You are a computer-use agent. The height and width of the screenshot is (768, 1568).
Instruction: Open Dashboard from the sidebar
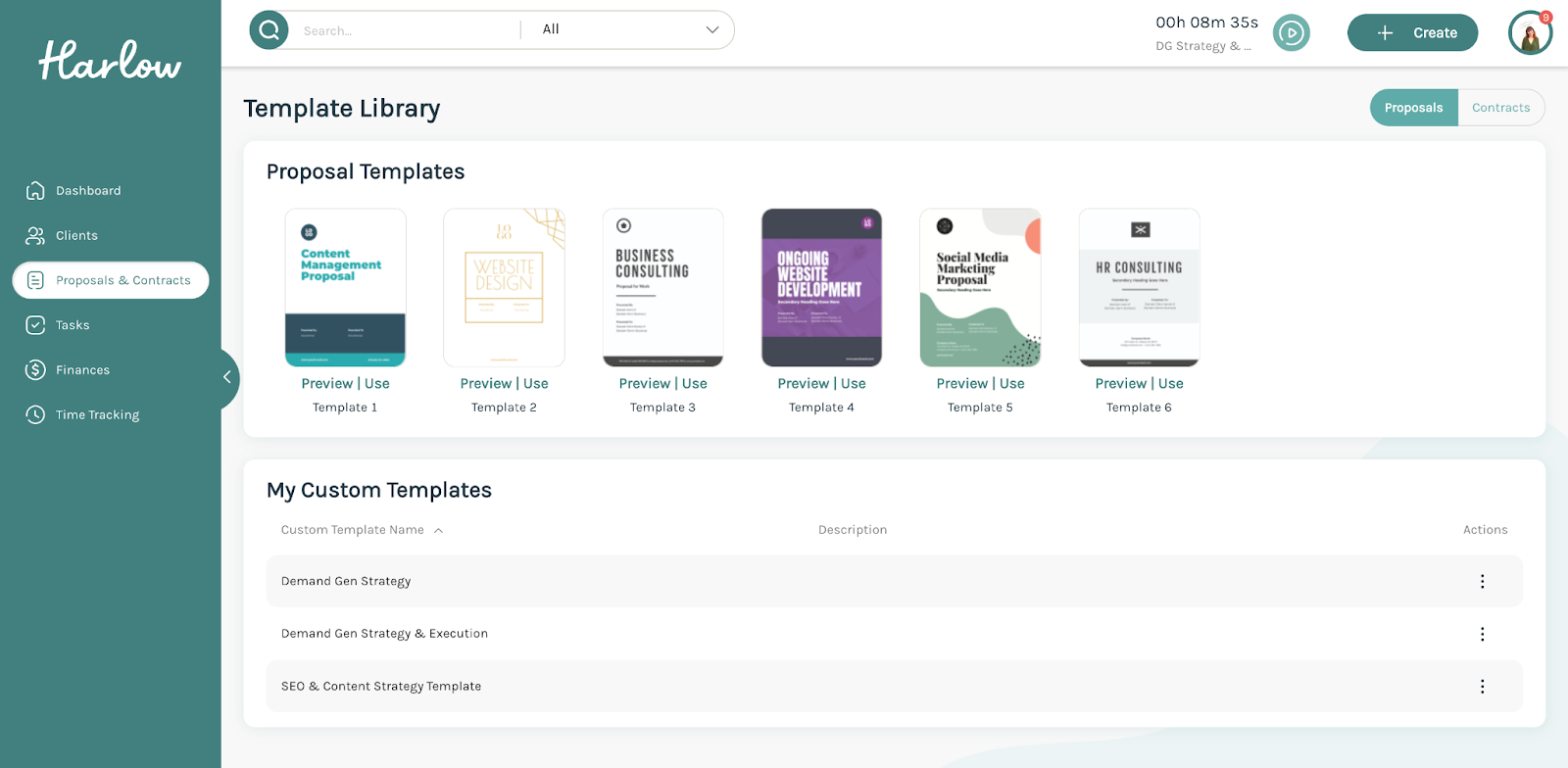point(88,191)
